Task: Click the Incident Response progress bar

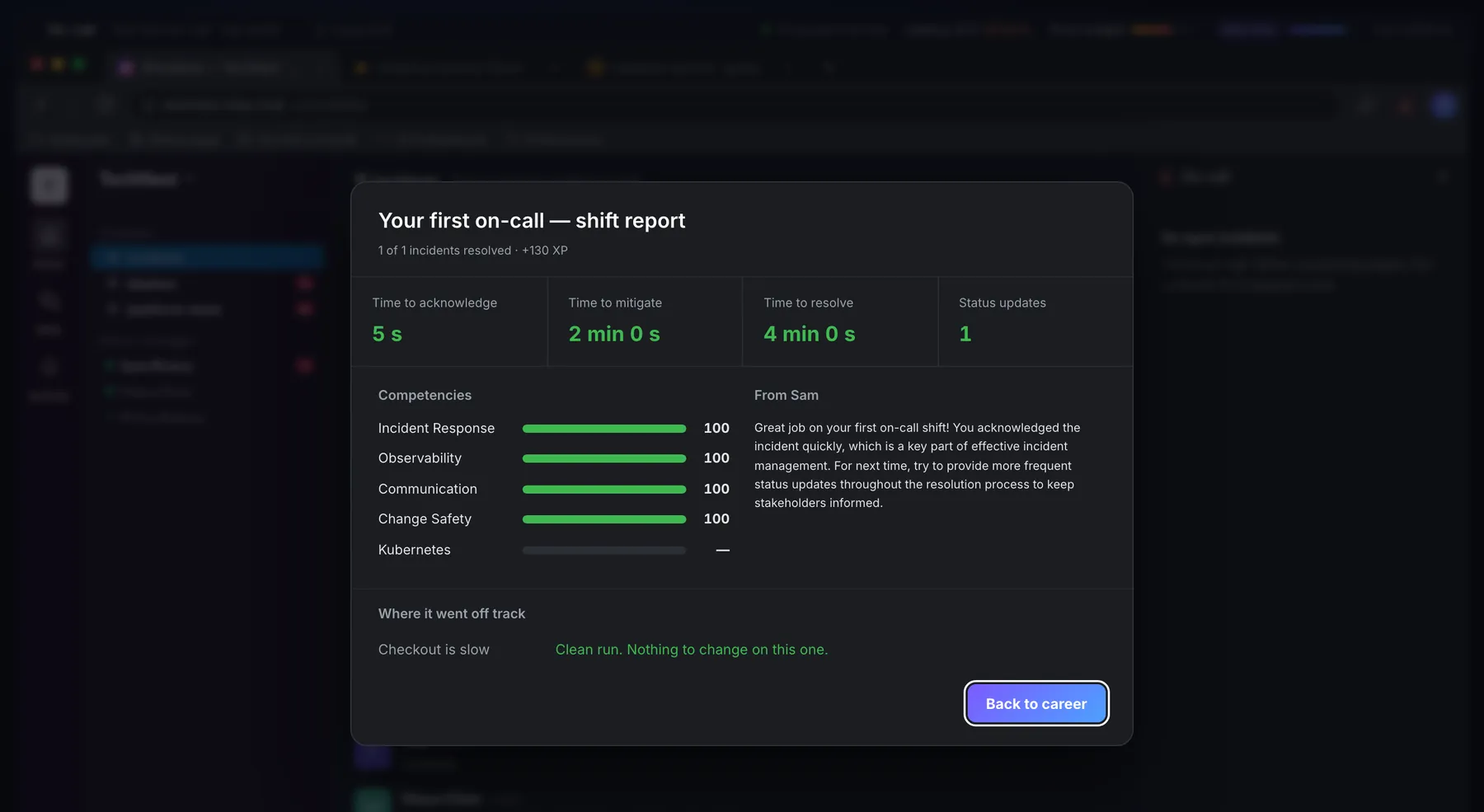Action: pyautogui.click(x=604, y=429)
